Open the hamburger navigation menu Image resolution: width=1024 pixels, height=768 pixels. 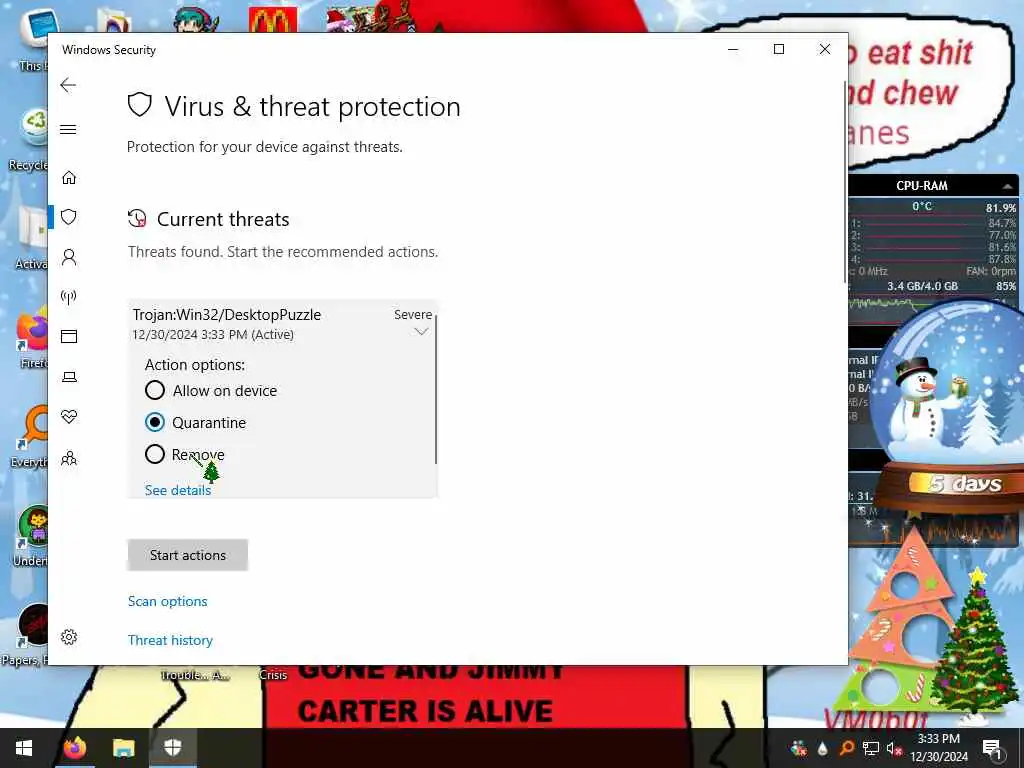tap(68, 129)
